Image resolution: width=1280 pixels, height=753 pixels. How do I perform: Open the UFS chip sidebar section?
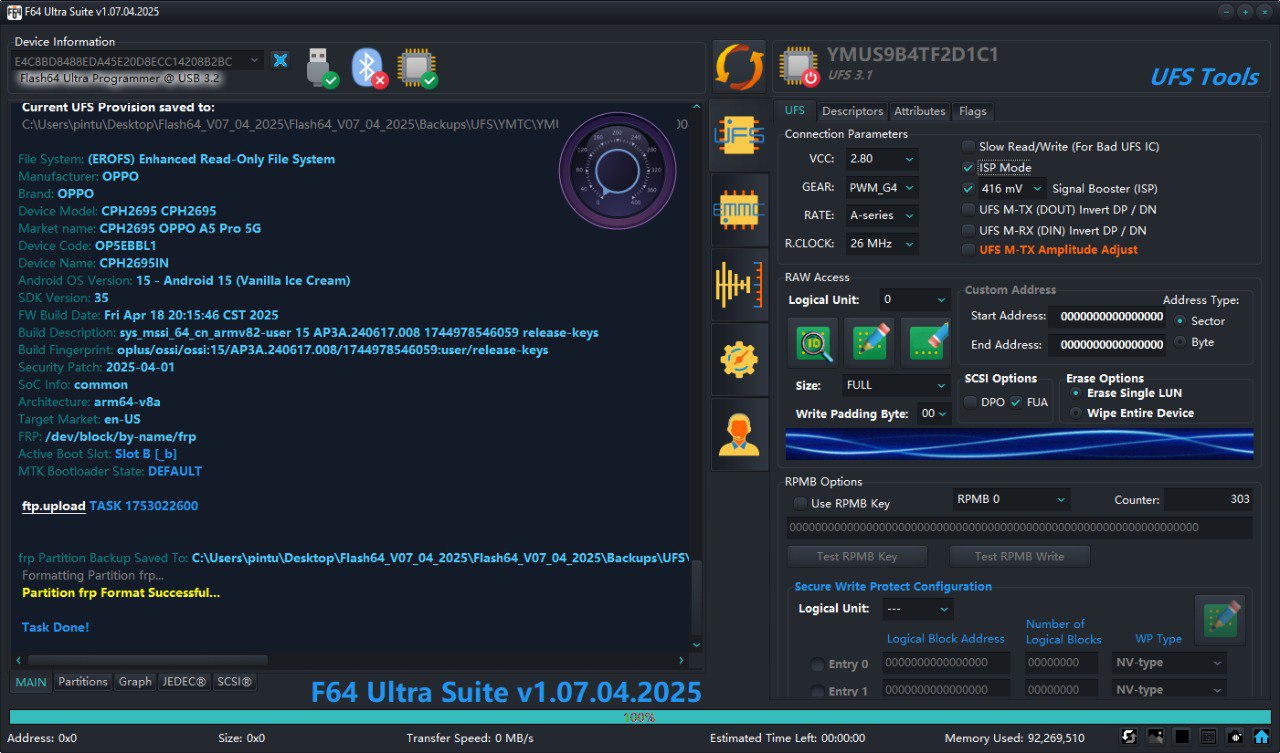[x=740, y=134]
